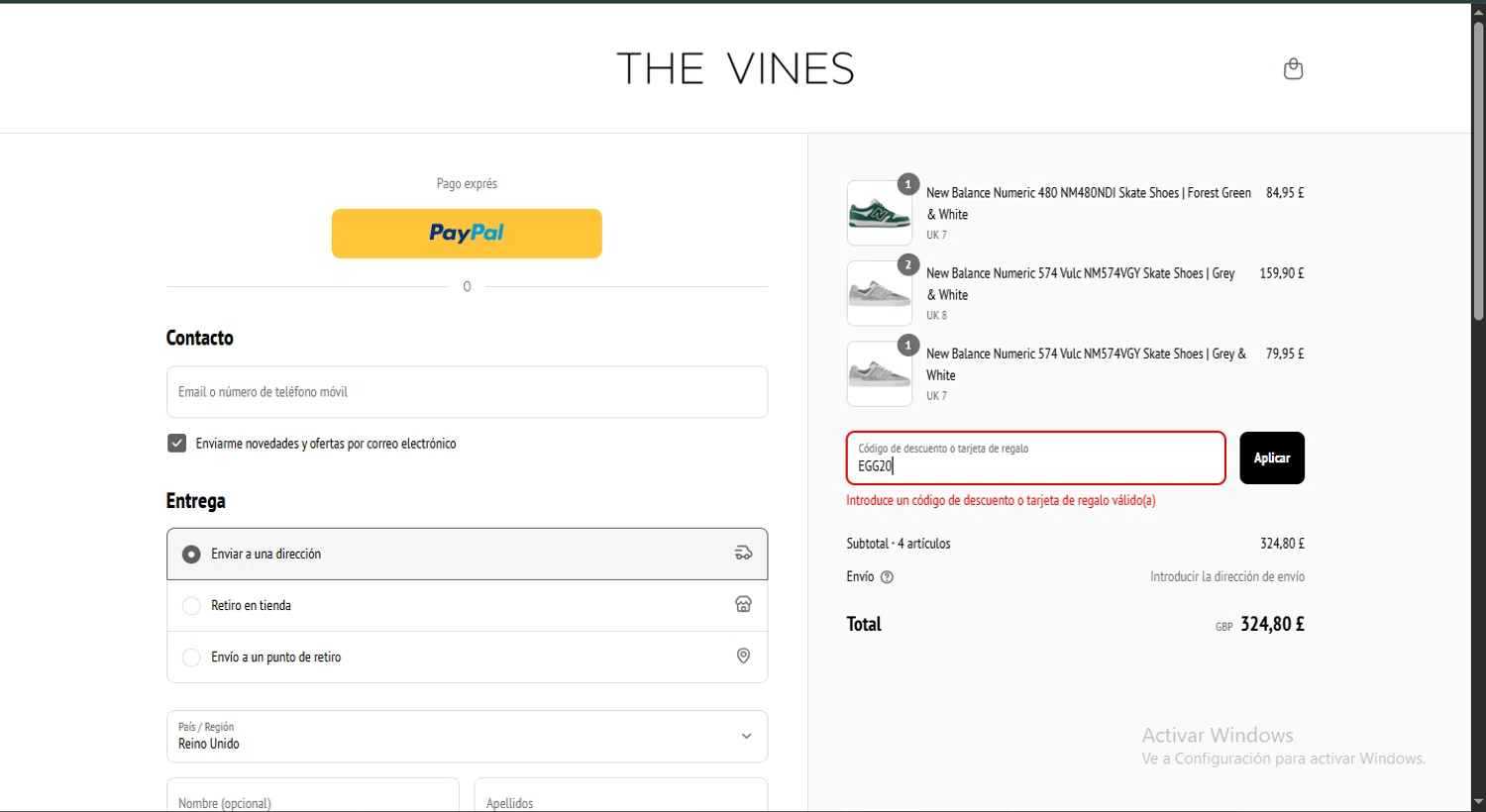Click the discount code input with EGG20
1486x812 pixels.
(1035, 457)
